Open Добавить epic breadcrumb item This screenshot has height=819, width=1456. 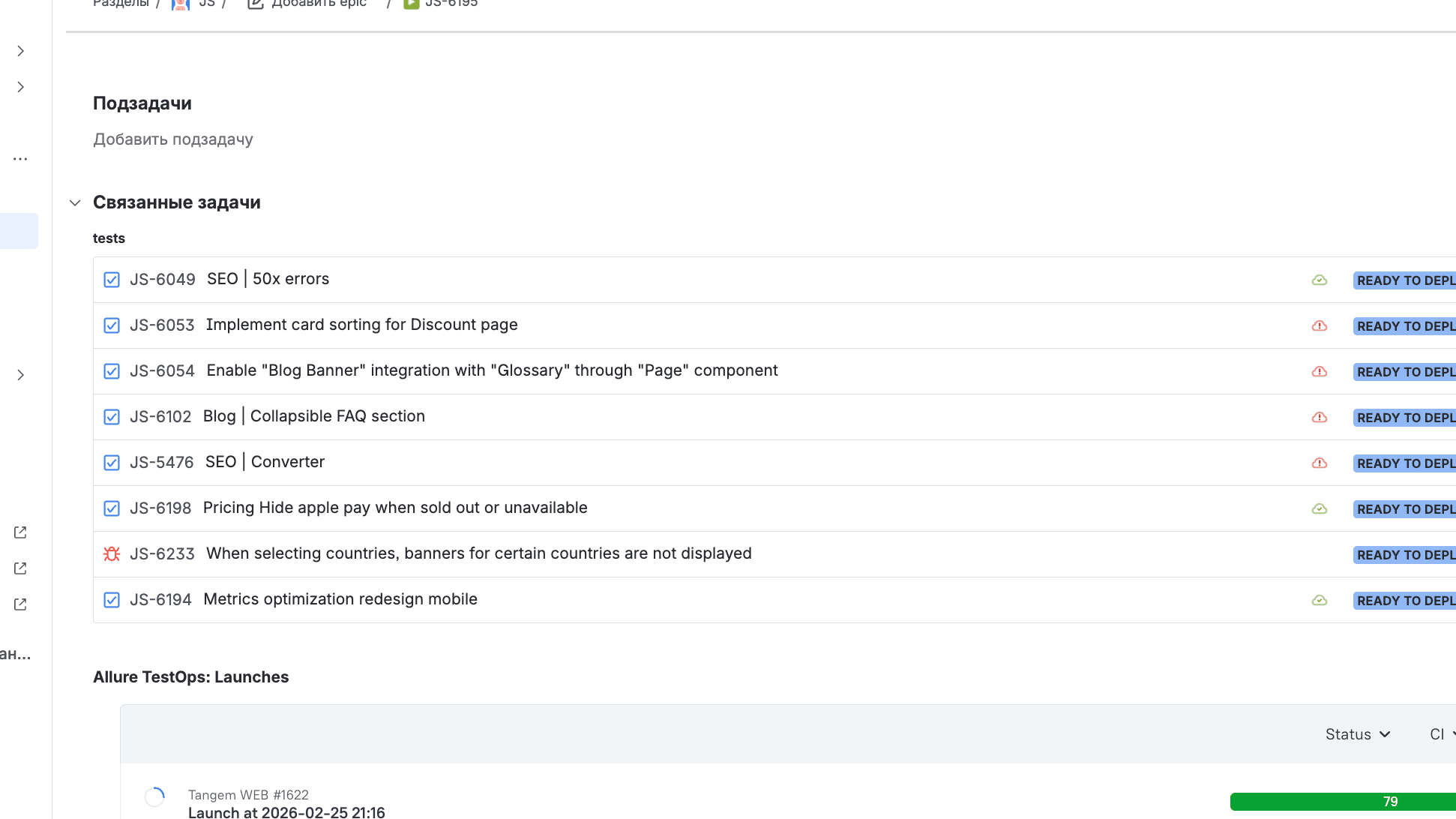[x=318, y=4]
